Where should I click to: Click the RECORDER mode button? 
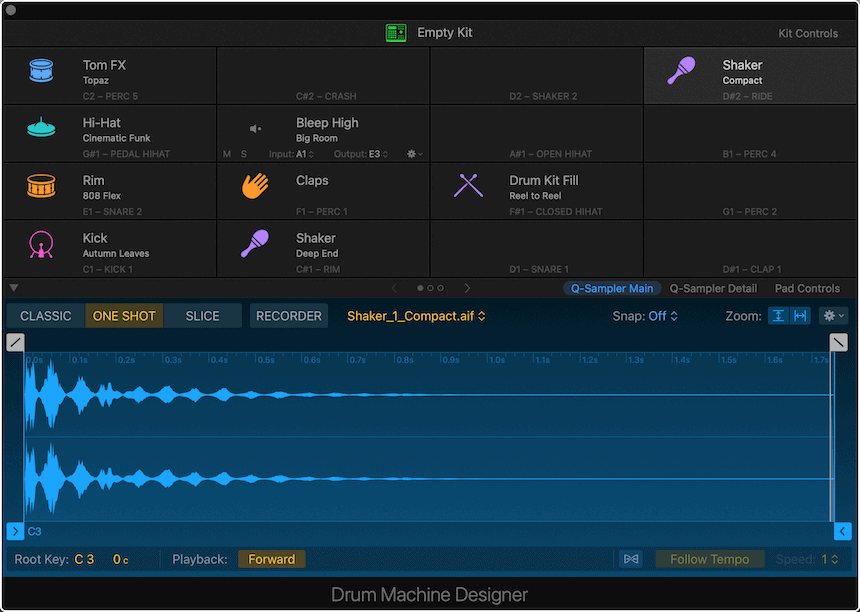click(x=289, y=316)
